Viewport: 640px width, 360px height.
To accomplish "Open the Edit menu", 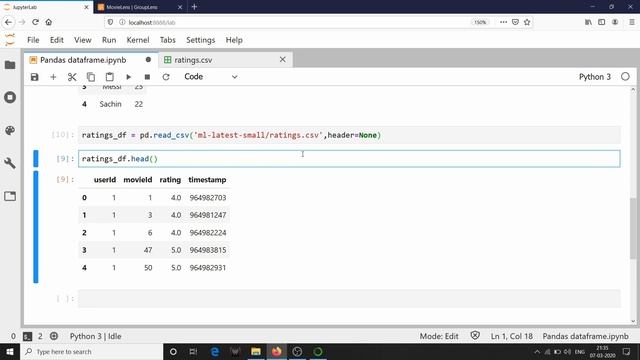I will 57,40.
